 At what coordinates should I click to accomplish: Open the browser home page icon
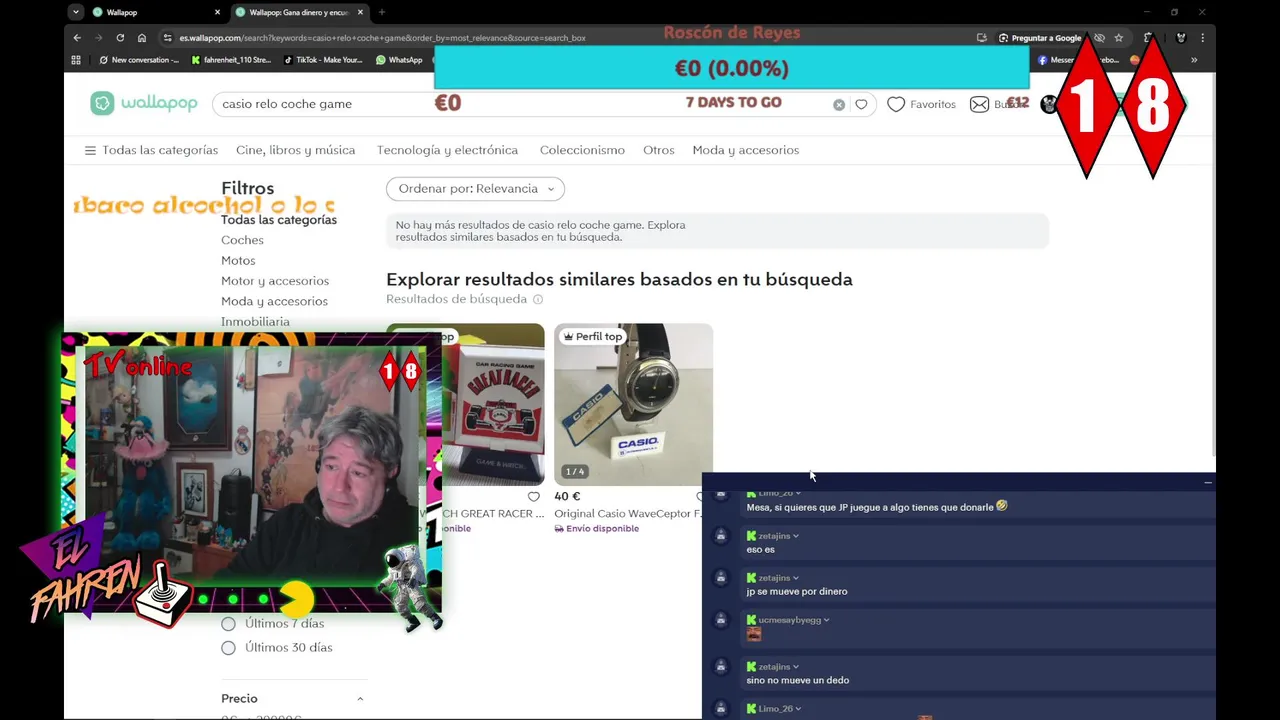click(x=142, y=38)
